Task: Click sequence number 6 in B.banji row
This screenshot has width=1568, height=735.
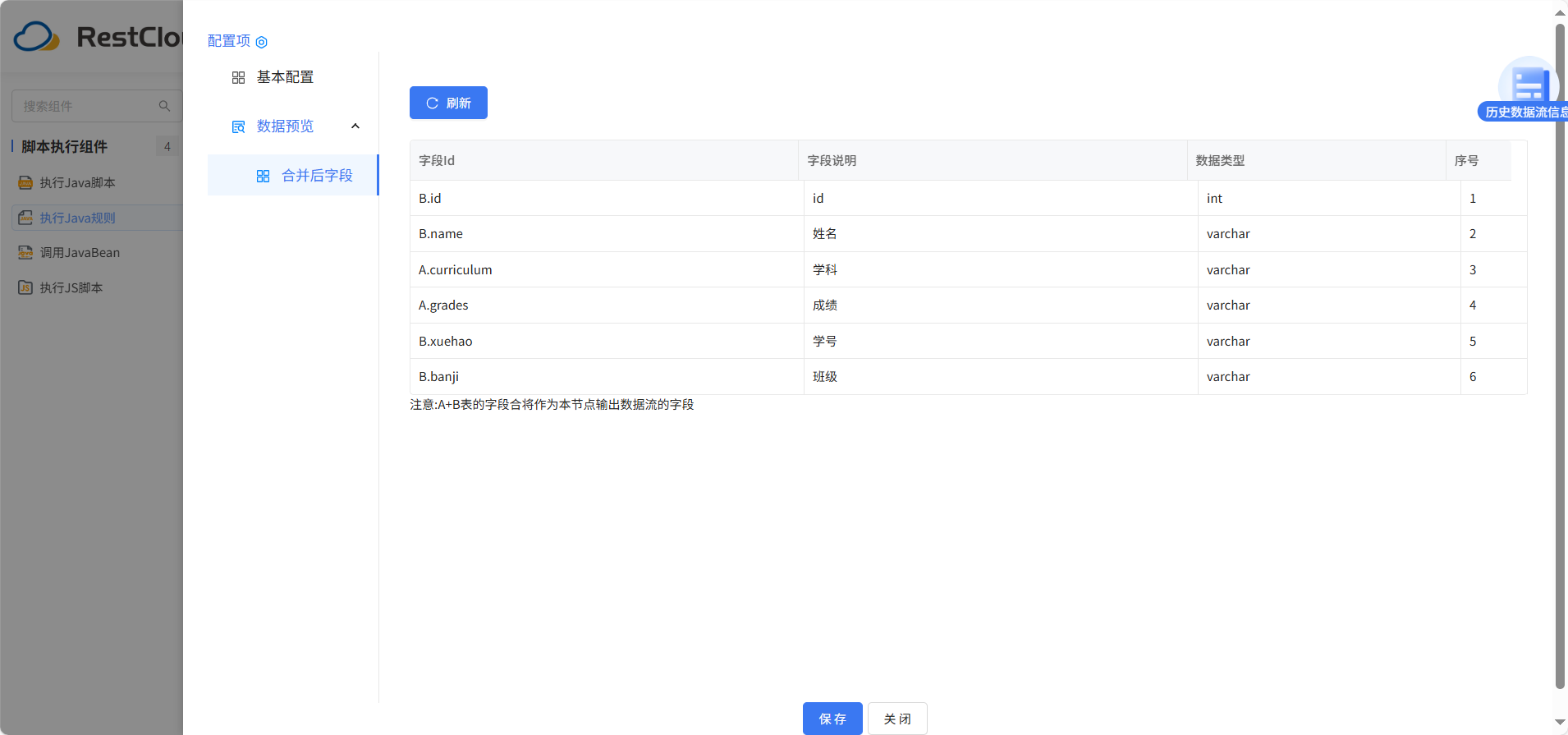Action: pos(1494,377)
